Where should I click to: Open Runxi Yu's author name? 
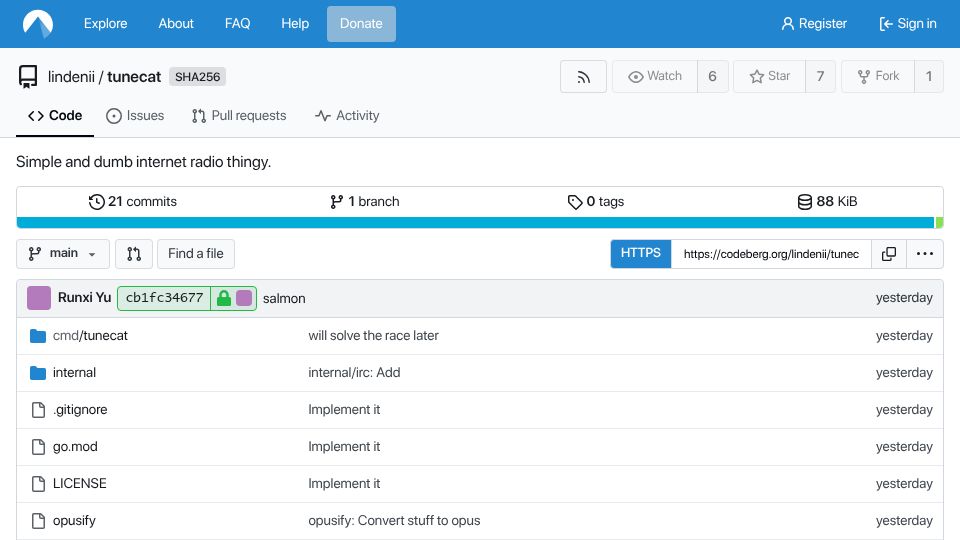click(x=84, y=298)
